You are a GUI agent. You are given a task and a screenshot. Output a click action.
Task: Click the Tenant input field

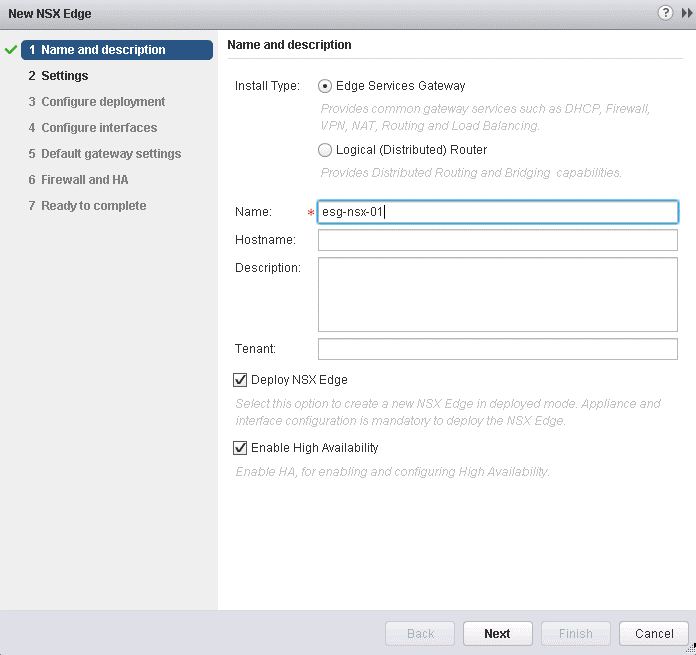pyautogui.click(x=497, y=349)
